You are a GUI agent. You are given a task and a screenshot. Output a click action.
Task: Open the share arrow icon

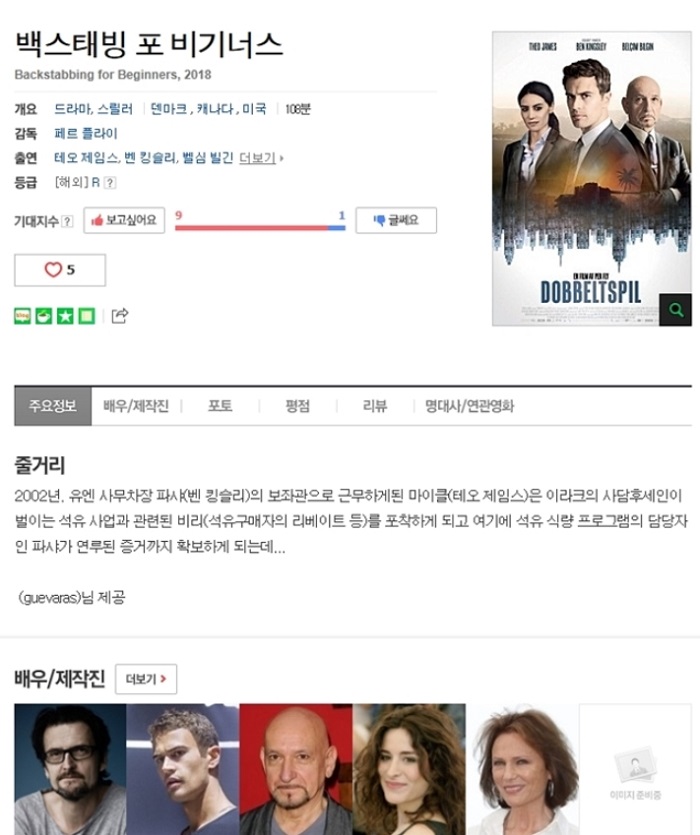tap(120, 315)
